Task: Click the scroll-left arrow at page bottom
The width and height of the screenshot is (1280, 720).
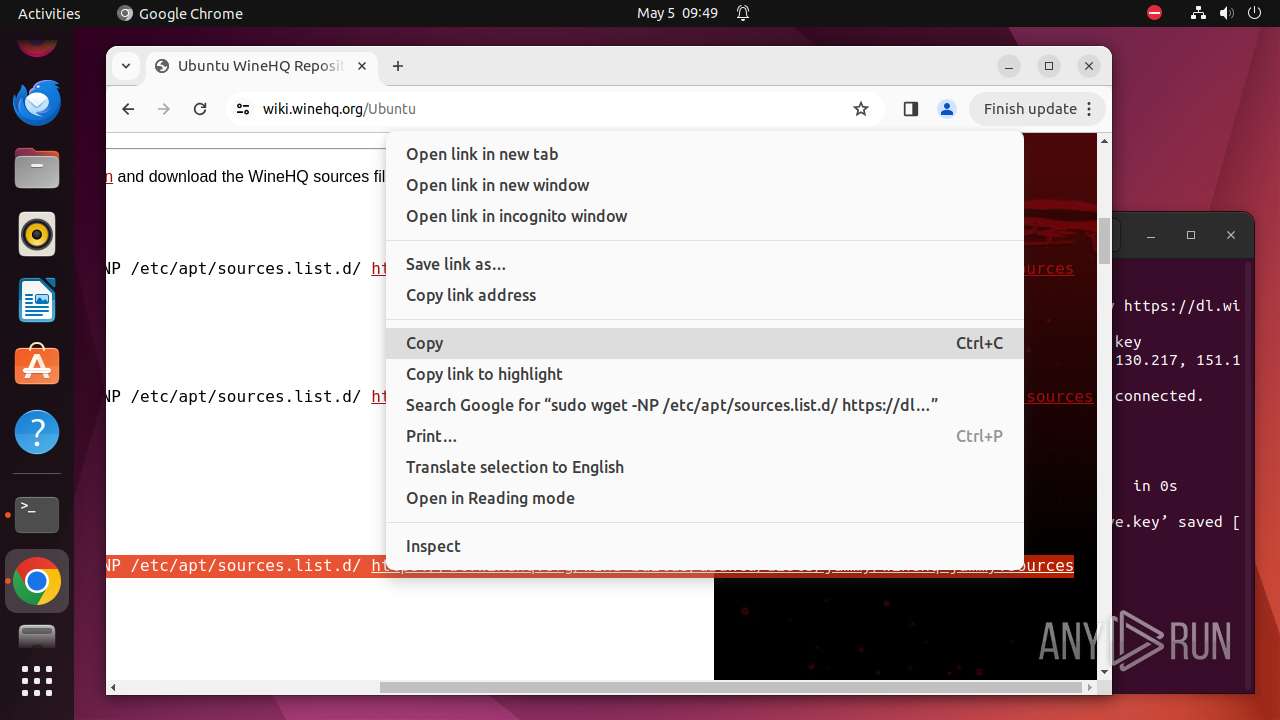Action: 113,687
